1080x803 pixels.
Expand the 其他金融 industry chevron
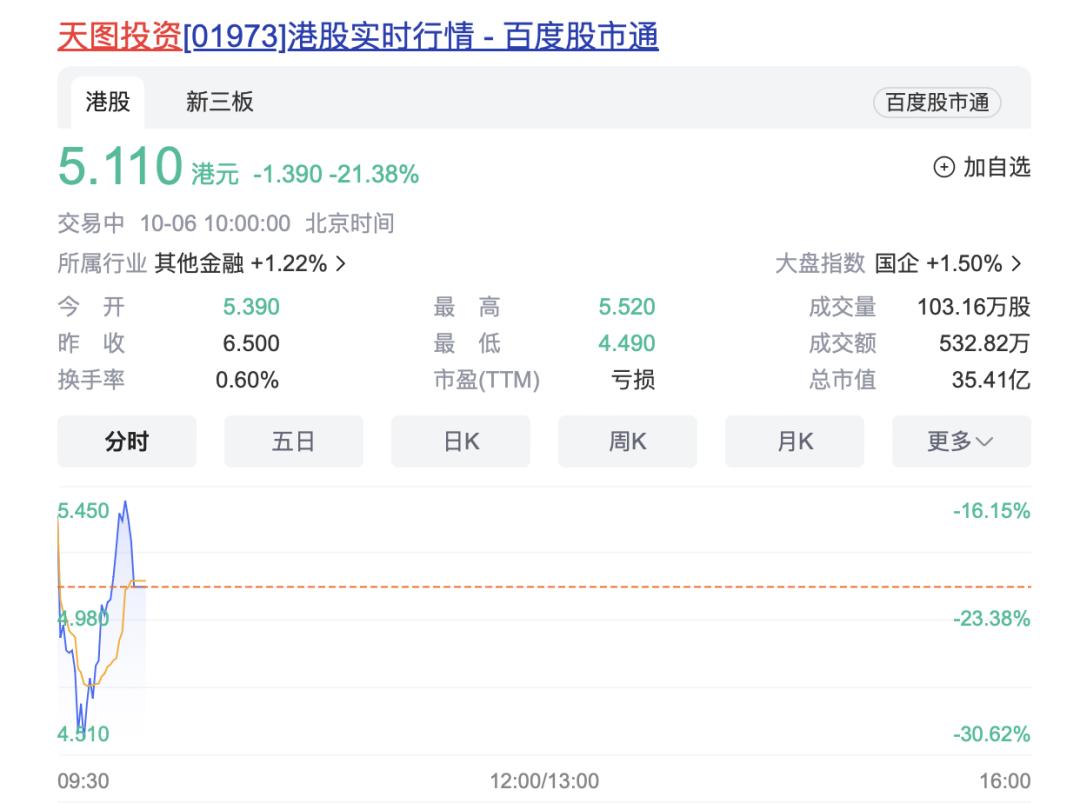pyautogui.click(x=341, y=264)
